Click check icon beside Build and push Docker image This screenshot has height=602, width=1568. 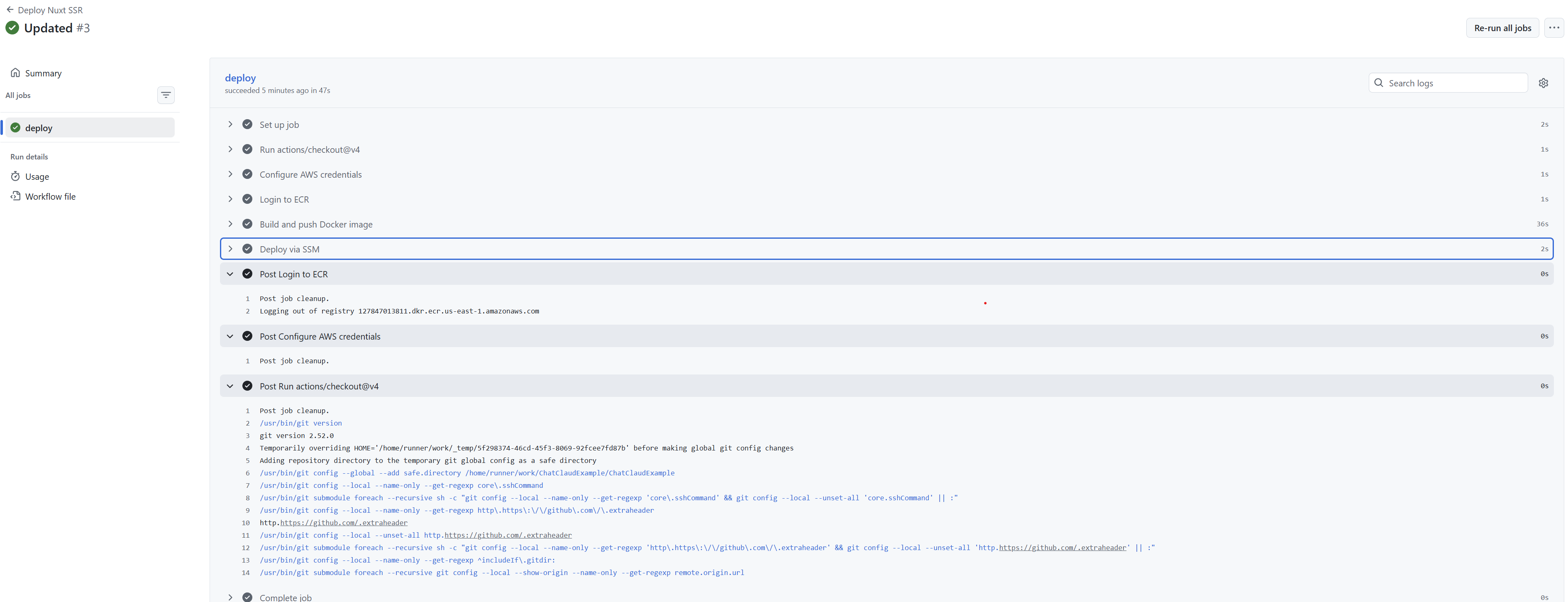(247, 224)
